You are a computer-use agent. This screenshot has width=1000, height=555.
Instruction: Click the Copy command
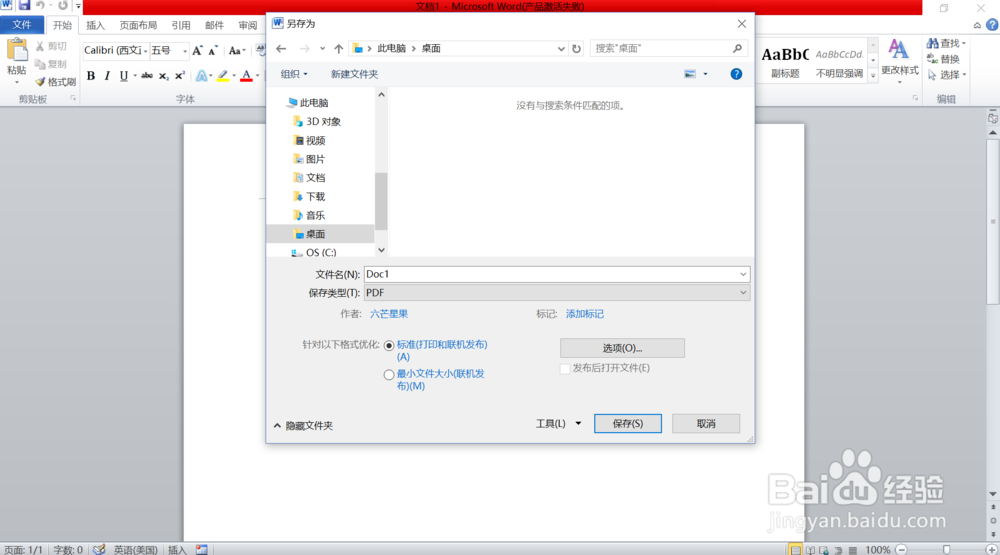pos(51,64)
